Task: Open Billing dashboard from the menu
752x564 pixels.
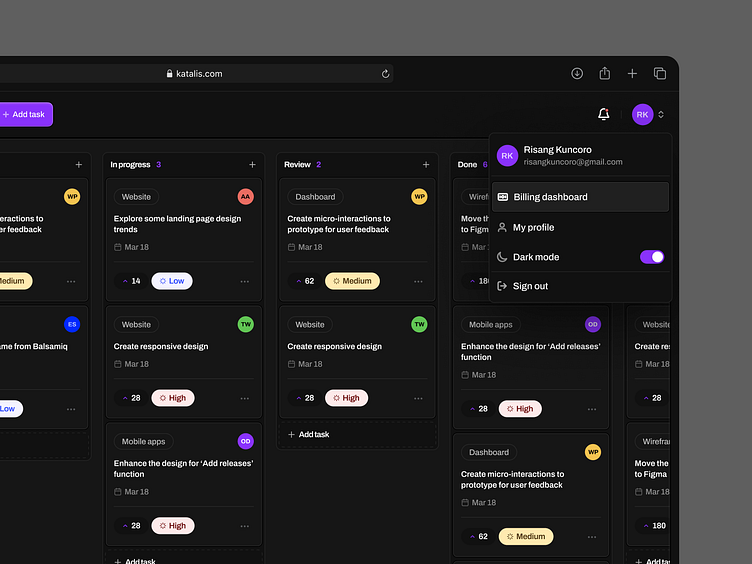Action: click(x=580, y=197)
